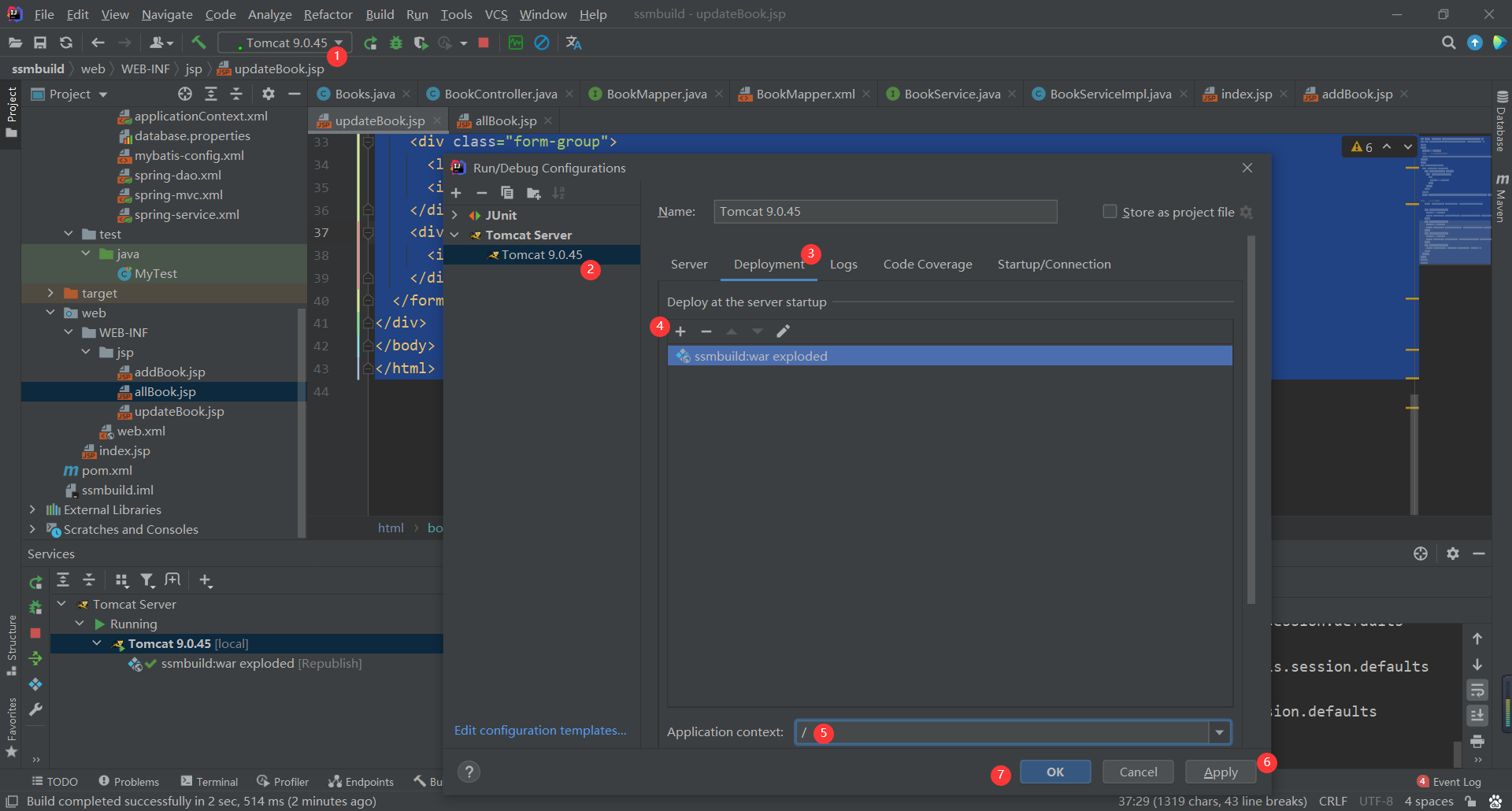Open Project panel settings gear
The image size is (1512, 811).
coord(269,94)
